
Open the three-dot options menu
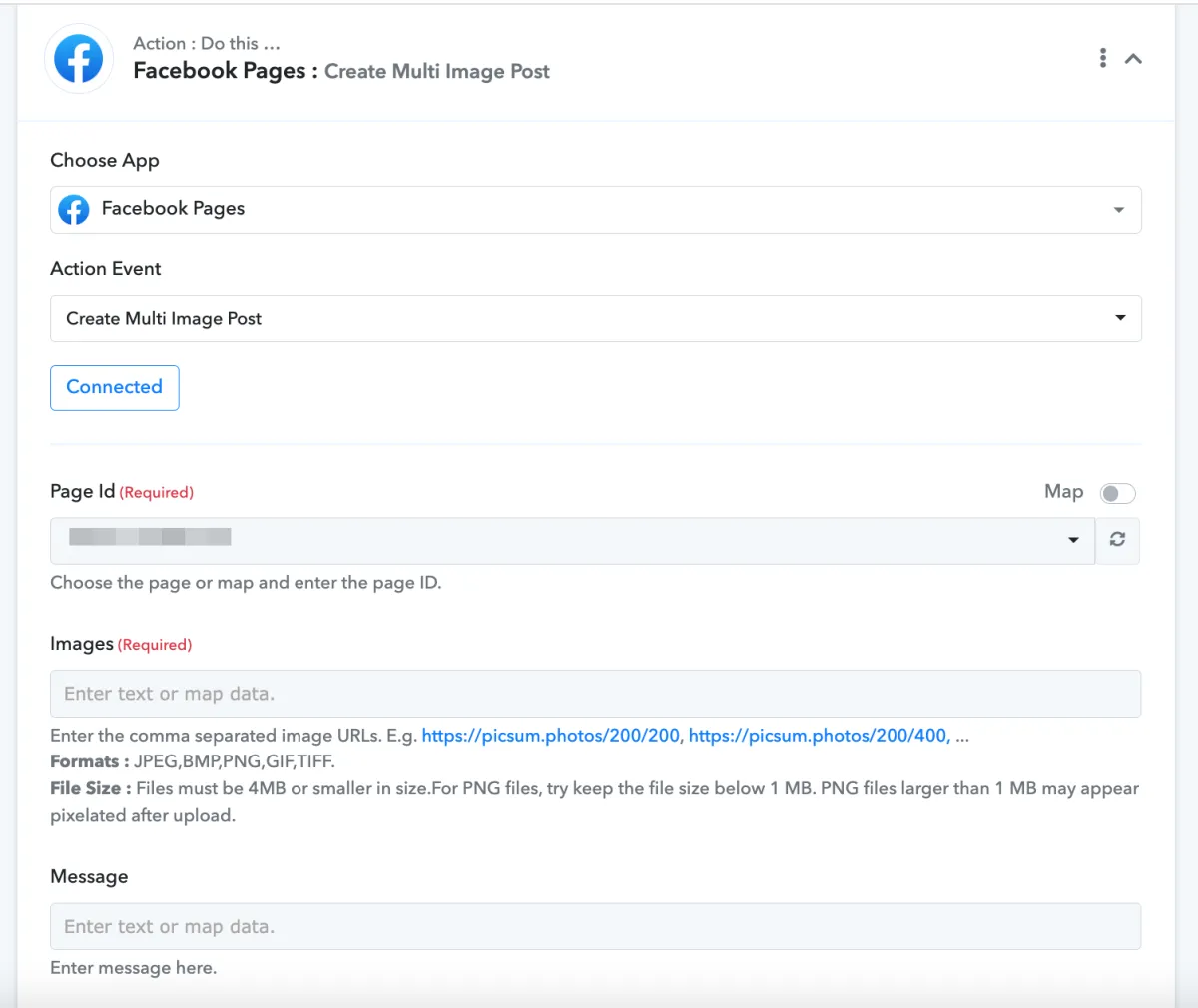point(1103,58)
